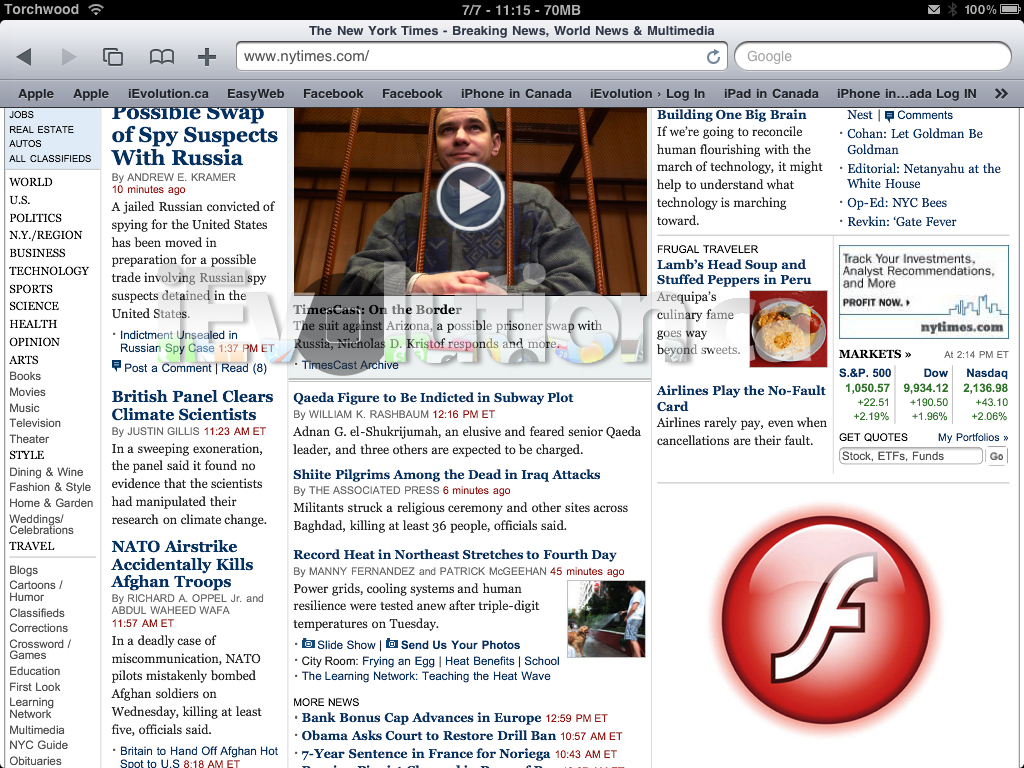This screenshot has width=1024, height=768.
Task: Open iEvolution › Log In bookmark
Action: click(x=647, y=93)
